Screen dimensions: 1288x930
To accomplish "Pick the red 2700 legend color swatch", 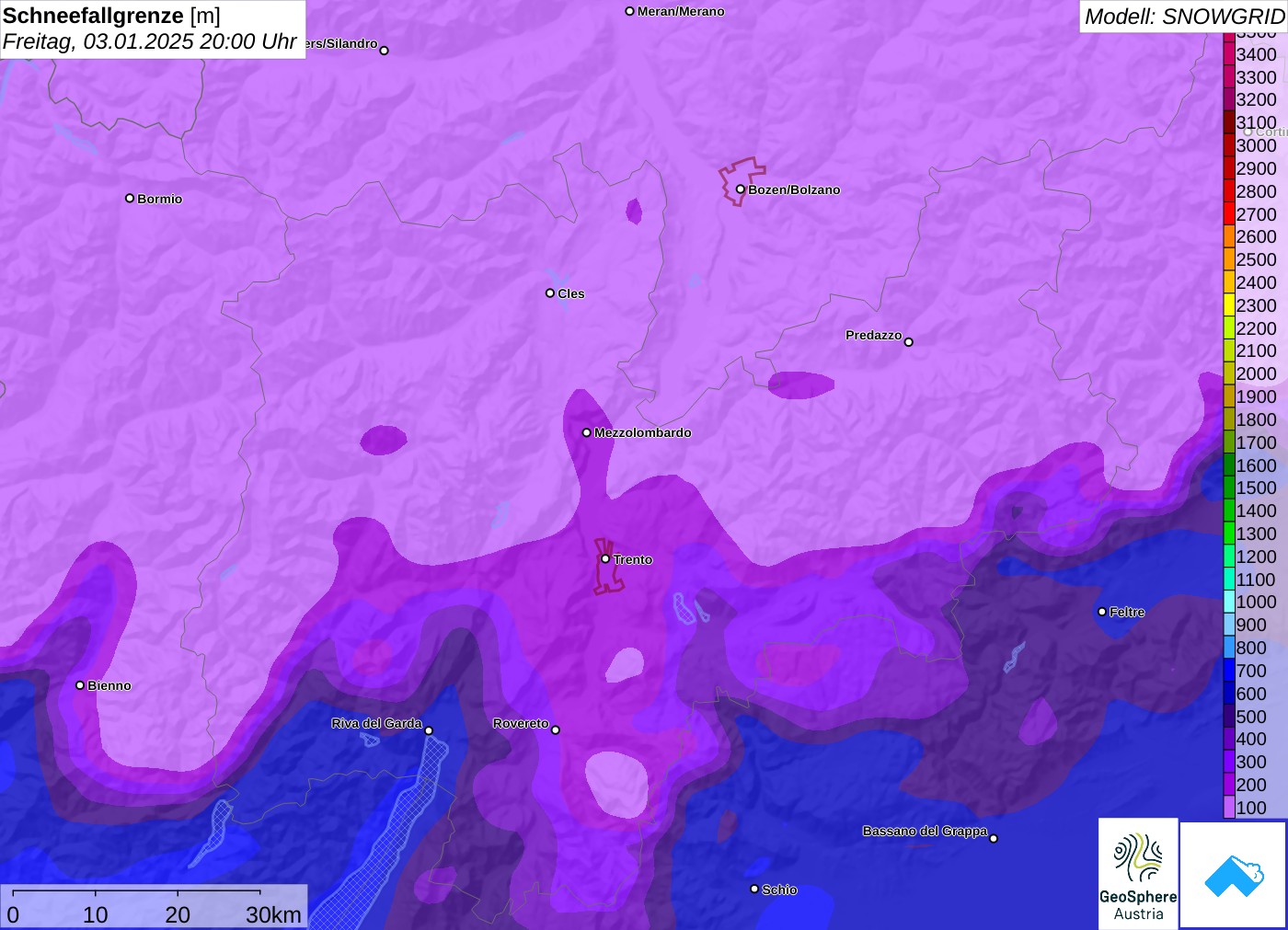I will click(1229, 214).
